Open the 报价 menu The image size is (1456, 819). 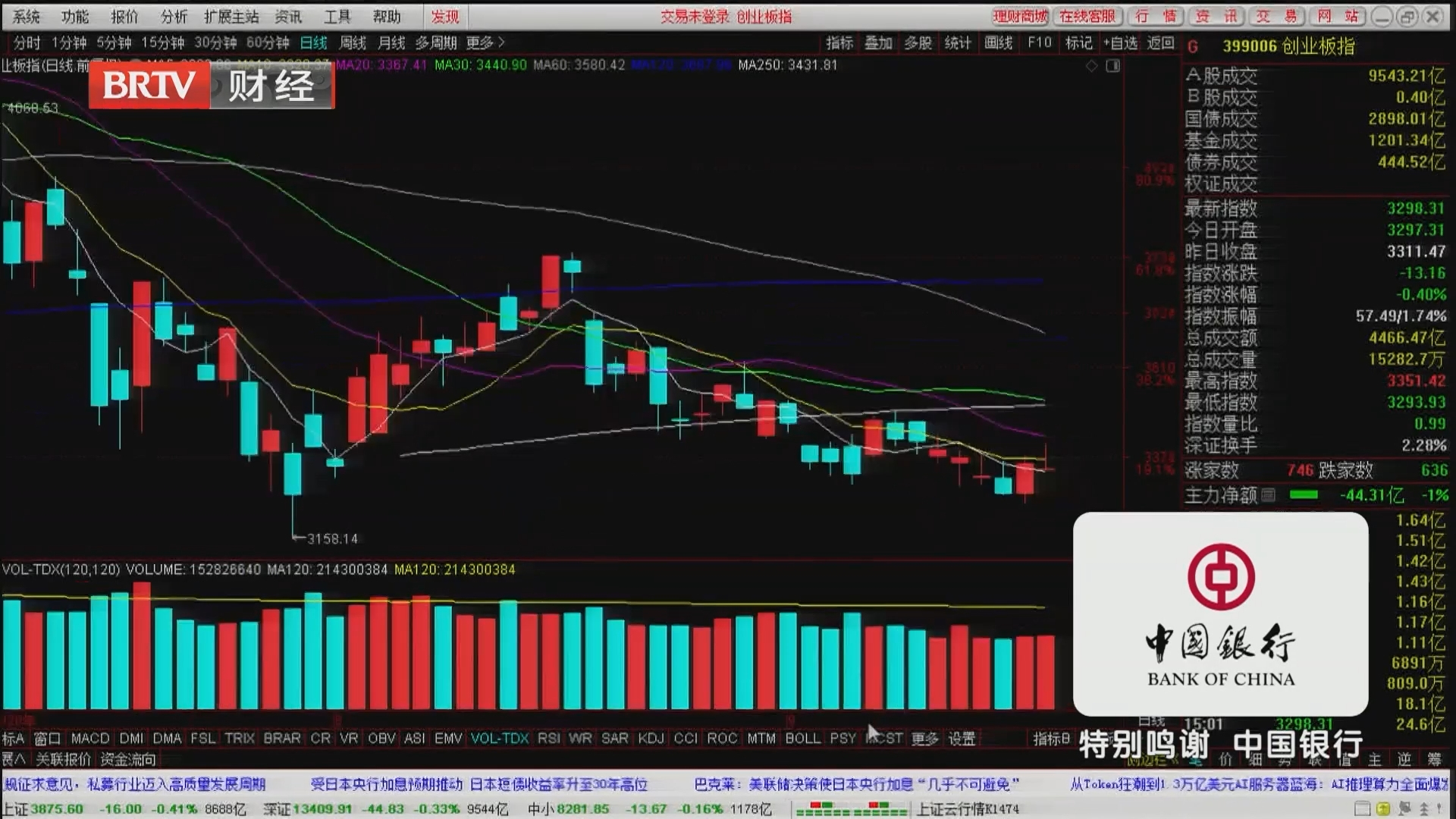pos(124,17)
